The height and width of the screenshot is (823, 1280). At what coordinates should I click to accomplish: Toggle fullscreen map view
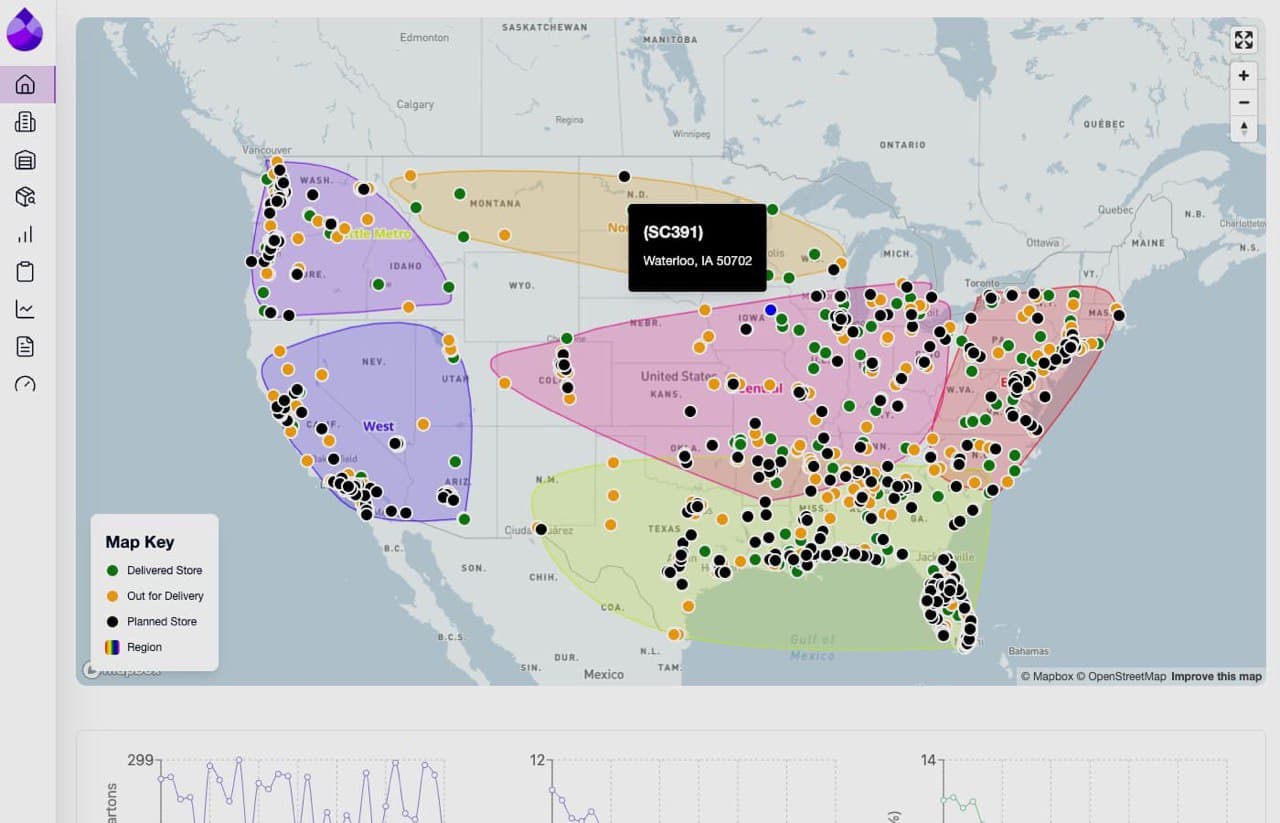1243,40
